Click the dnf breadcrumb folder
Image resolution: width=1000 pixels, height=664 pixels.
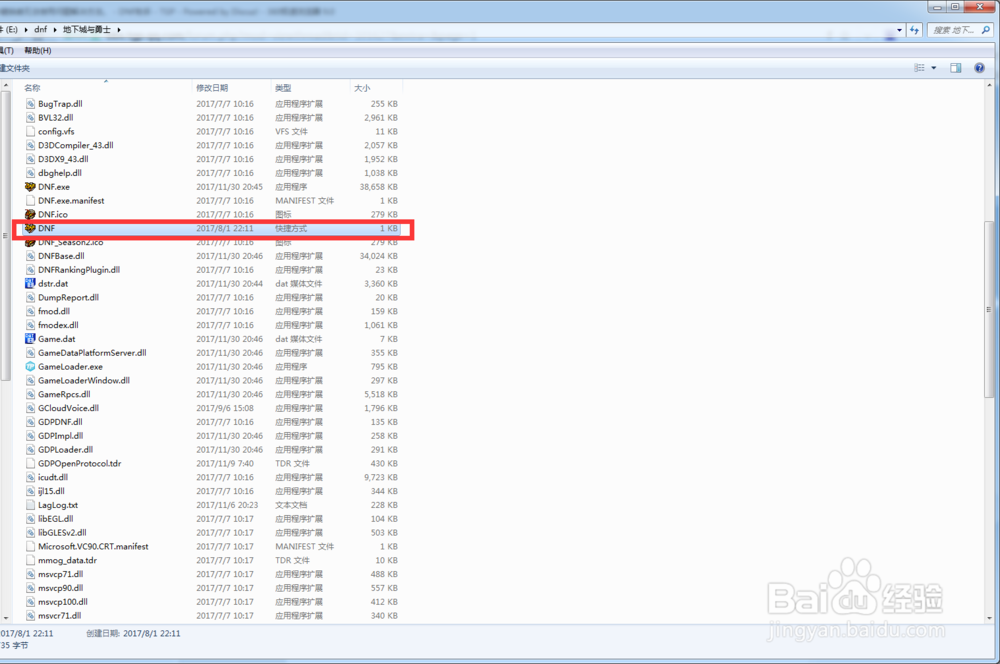coord(41,30)
